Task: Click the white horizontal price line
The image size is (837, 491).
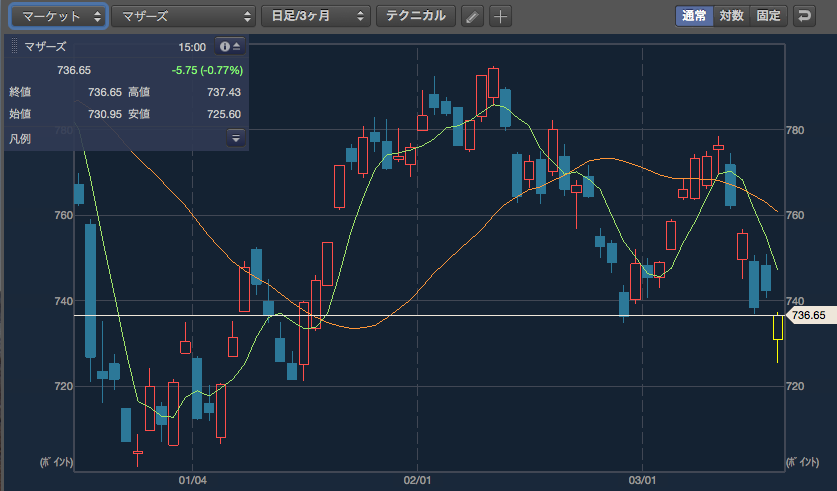Action: [427, 315]
